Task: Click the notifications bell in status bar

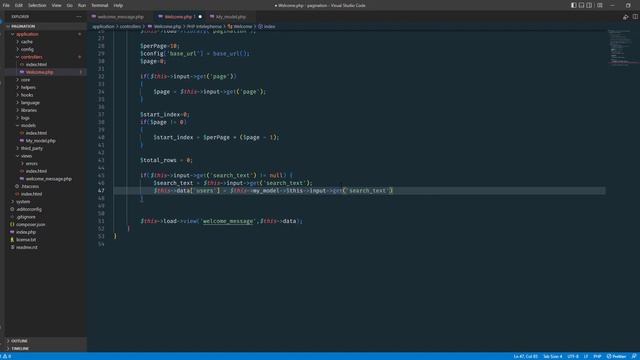Action: click(634, 356)
